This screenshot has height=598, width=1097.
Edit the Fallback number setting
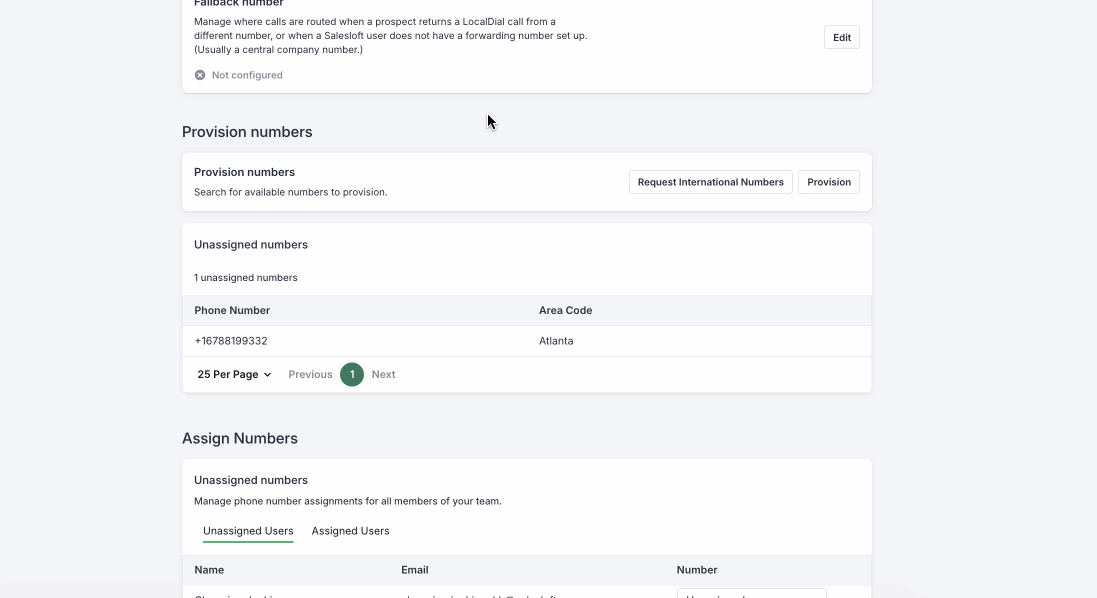tap(842, 38)
